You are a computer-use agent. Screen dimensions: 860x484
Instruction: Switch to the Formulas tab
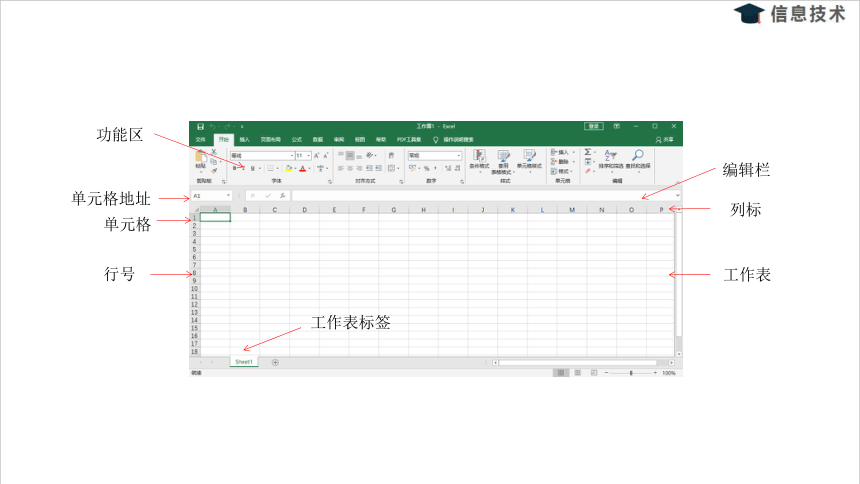[297, 139]
